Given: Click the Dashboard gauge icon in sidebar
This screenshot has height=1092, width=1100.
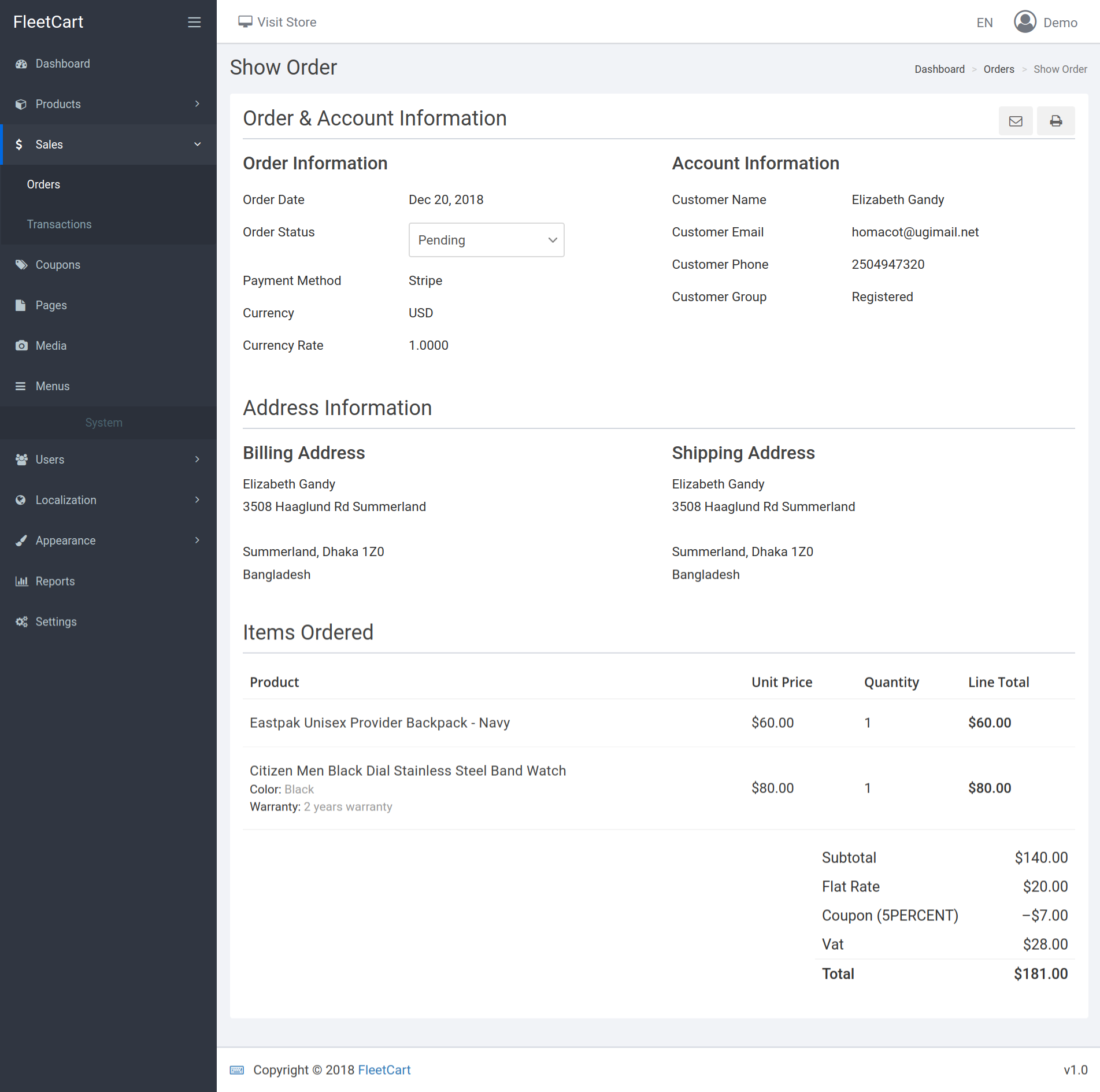Looking at the screenshot, I should point(21,64).
